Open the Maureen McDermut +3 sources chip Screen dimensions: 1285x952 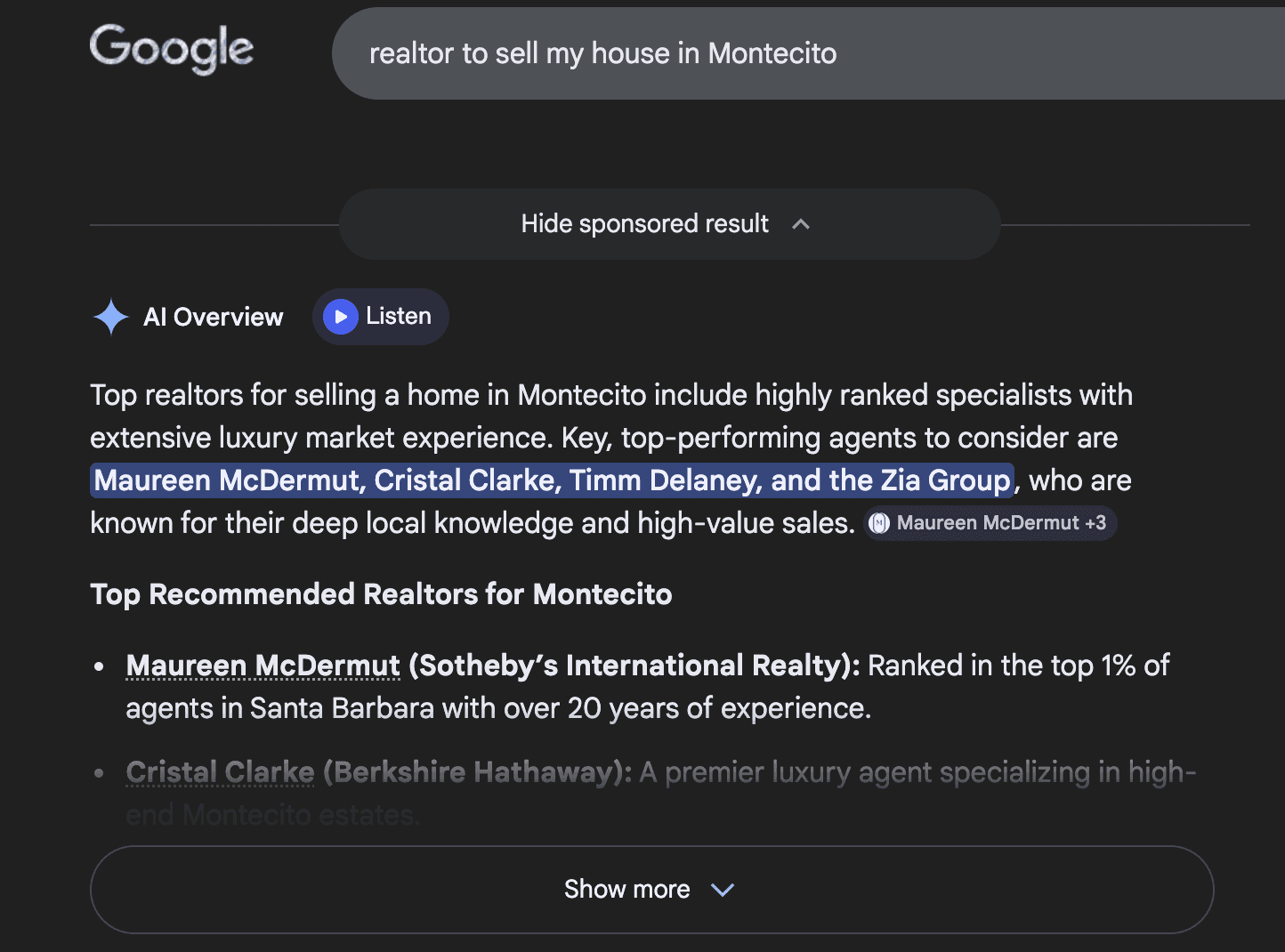click(x=990, y=523)
